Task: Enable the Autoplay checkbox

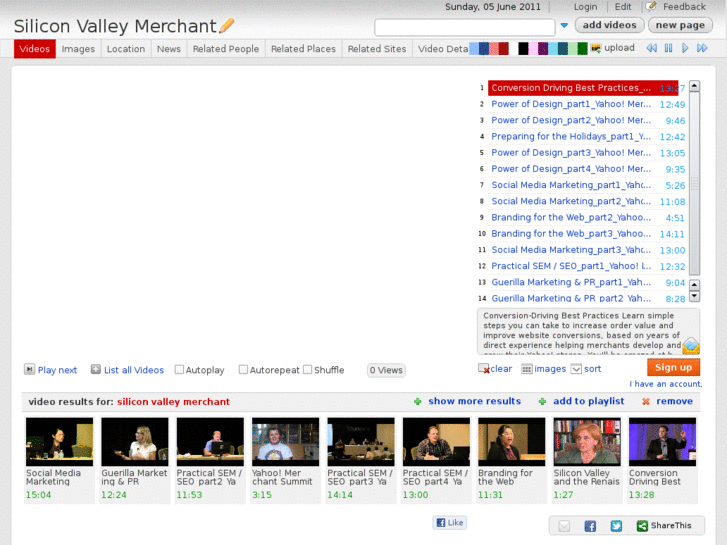Action: coord(179,370)
